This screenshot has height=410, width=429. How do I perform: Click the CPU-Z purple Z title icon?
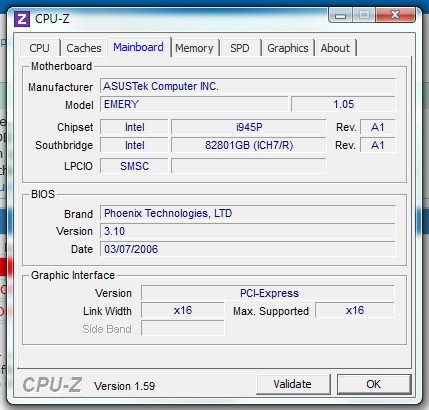pos(22,19)
